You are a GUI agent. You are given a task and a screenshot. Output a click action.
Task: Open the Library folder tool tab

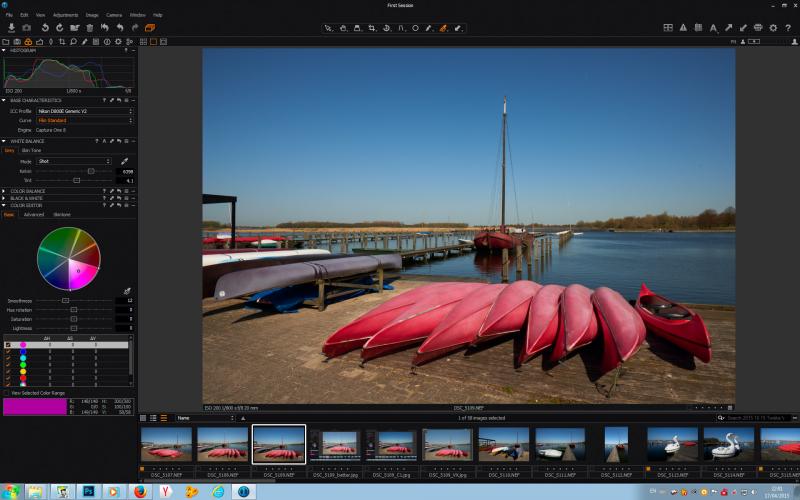pyautogui.click(x=6, y=42)
